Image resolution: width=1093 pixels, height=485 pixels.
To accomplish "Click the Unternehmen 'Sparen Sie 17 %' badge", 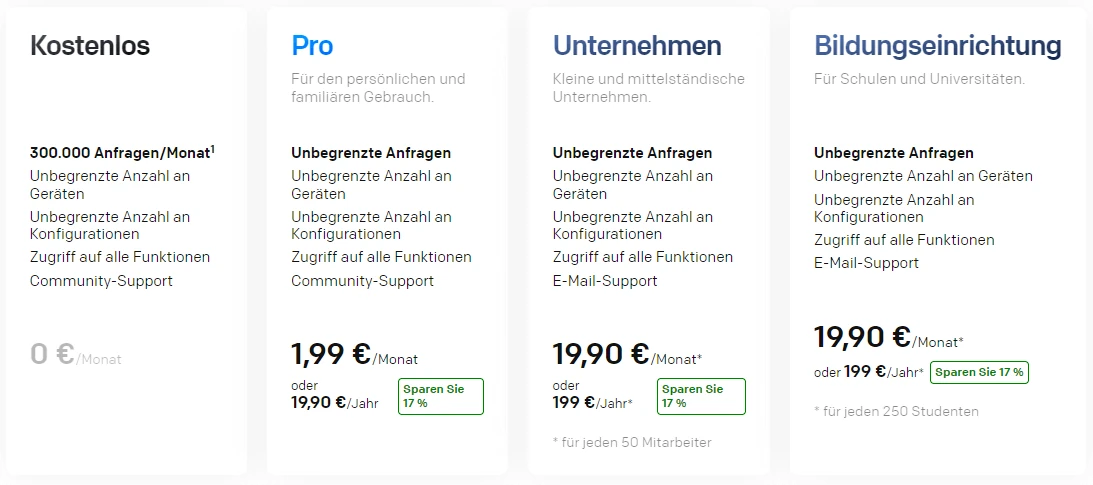I will point(701,397).
